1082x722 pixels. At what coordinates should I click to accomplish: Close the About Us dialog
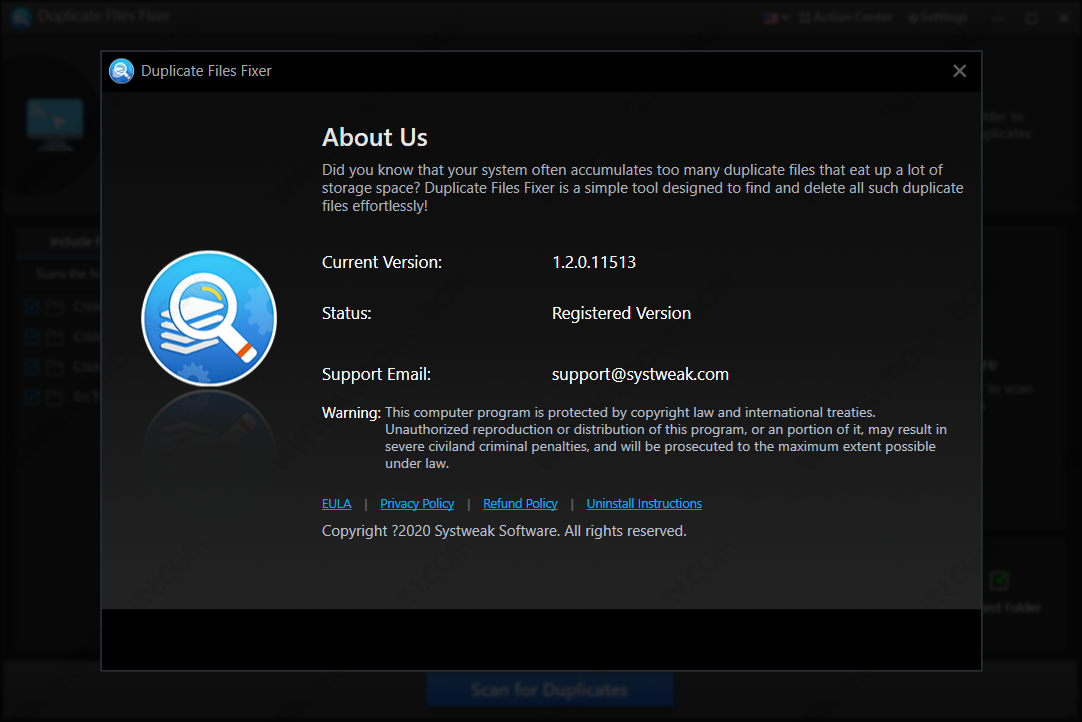(959, 71)
